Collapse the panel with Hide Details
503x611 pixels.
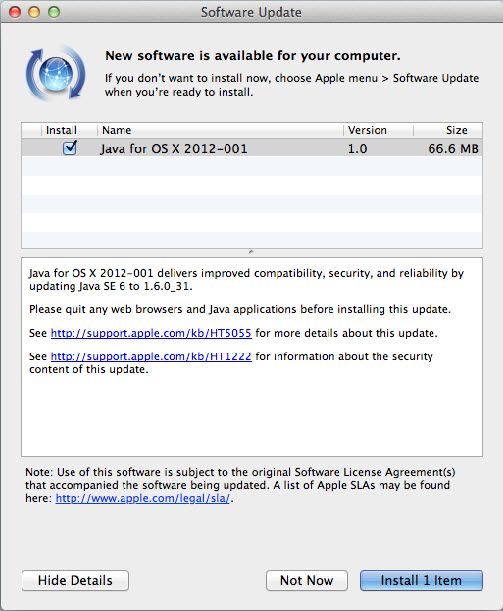75,580
